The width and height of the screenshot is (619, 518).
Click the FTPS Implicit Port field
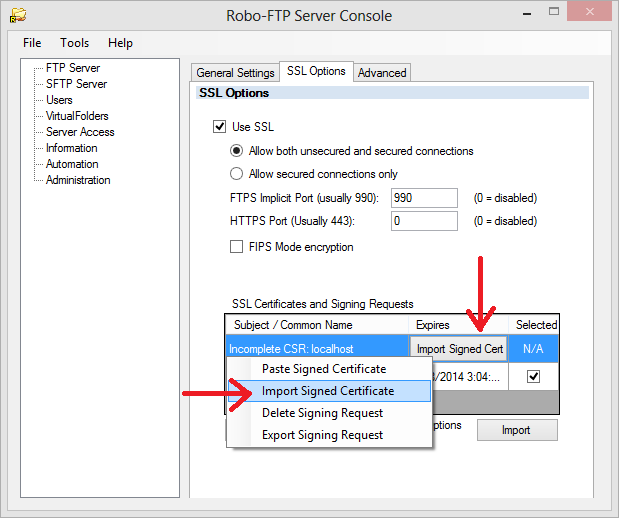424,198
